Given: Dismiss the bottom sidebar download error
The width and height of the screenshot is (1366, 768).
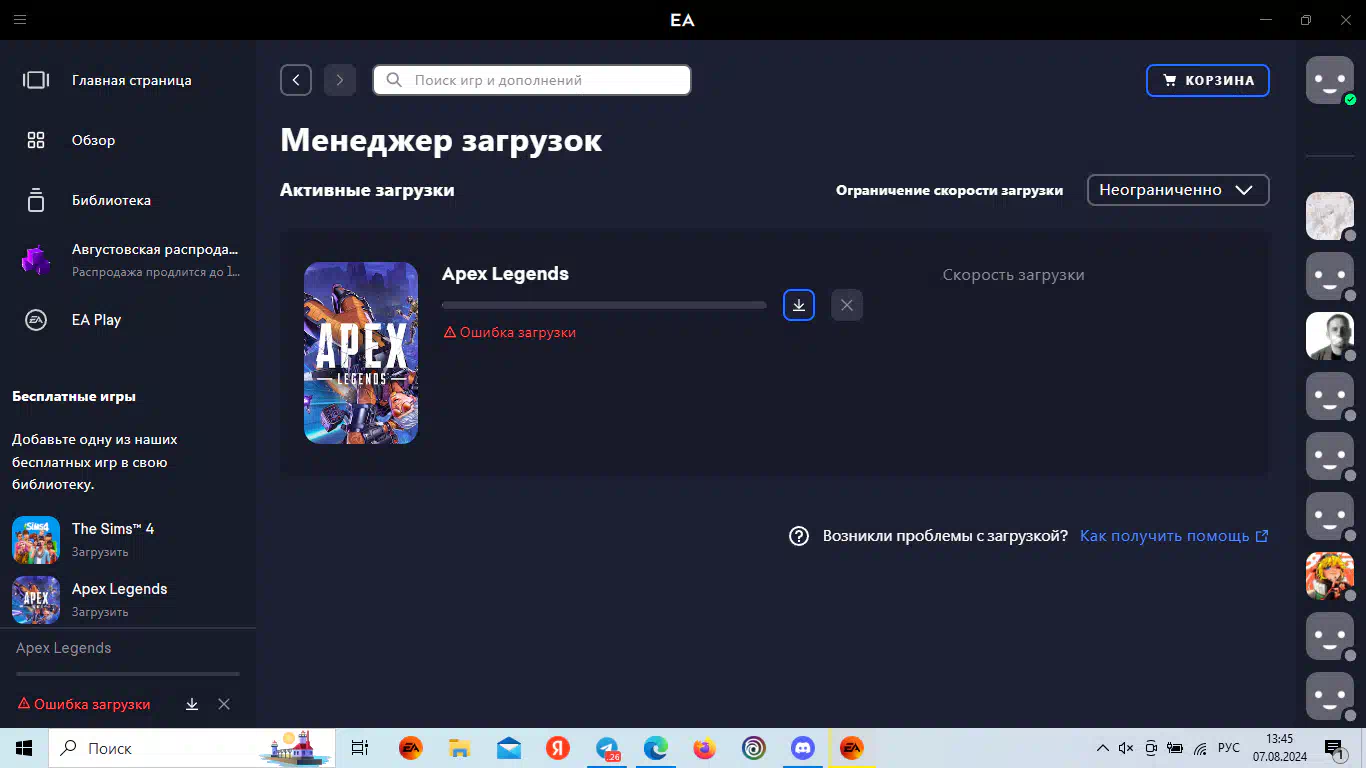Looking at the screenshot, I should (x=224, y=704).
